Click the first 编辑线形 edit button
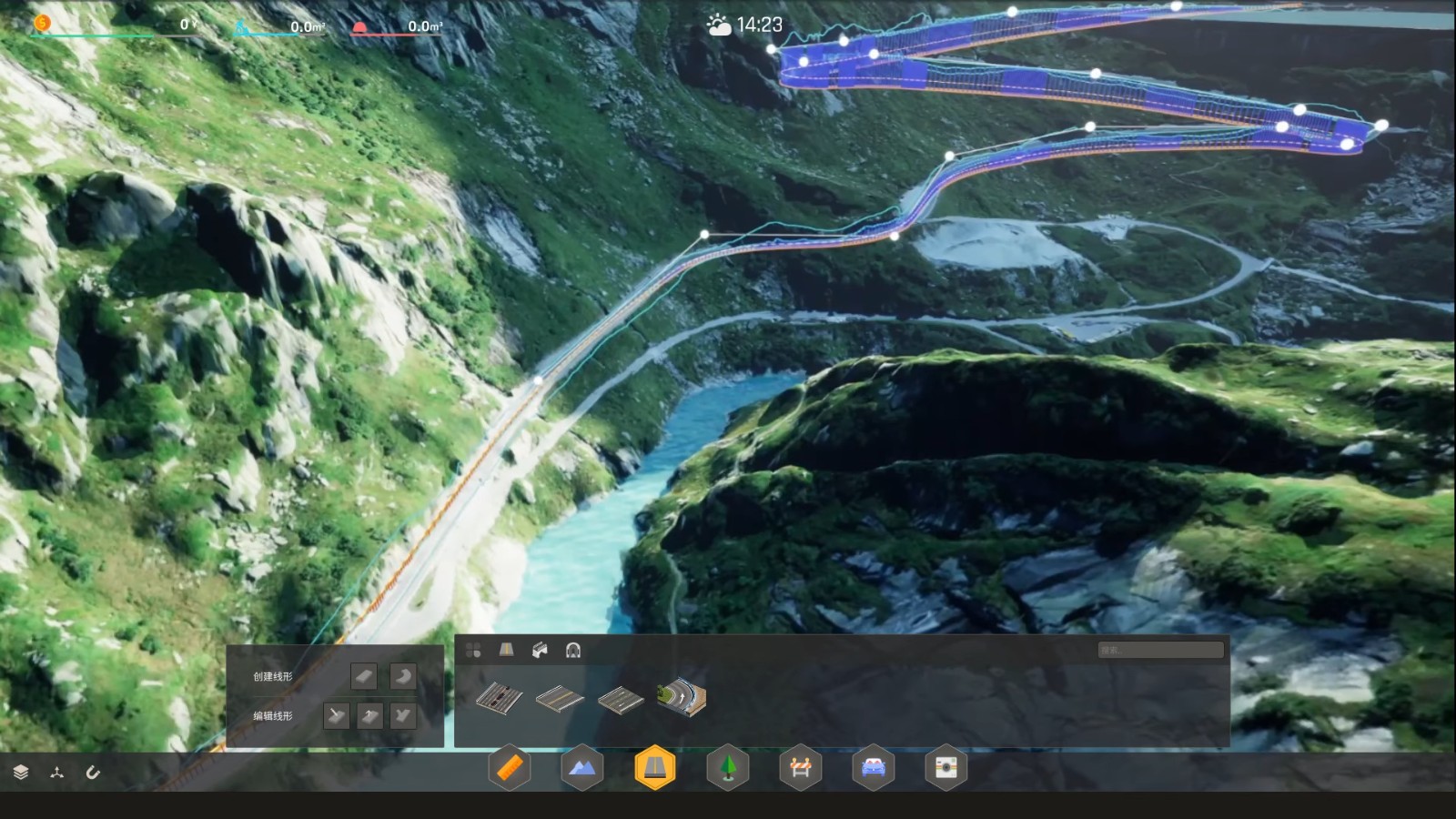1456x819 pixels. pyautogui.click(x=337, y=716)
